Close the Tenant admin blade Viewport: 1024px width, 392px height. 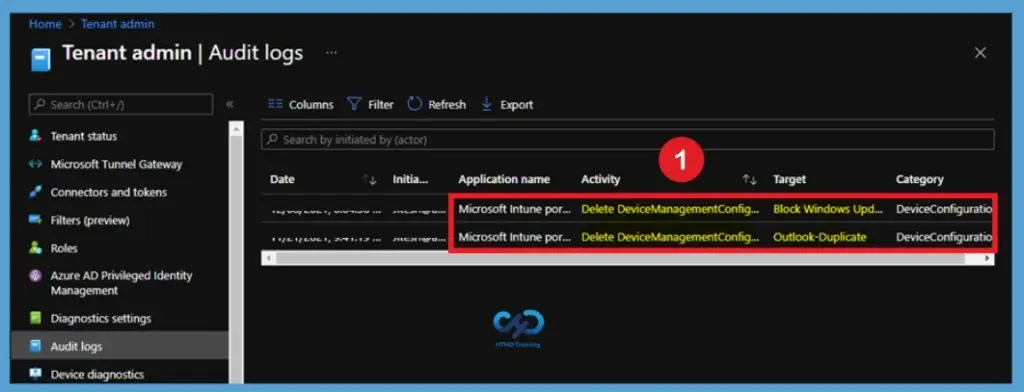[x=980, y=53]
